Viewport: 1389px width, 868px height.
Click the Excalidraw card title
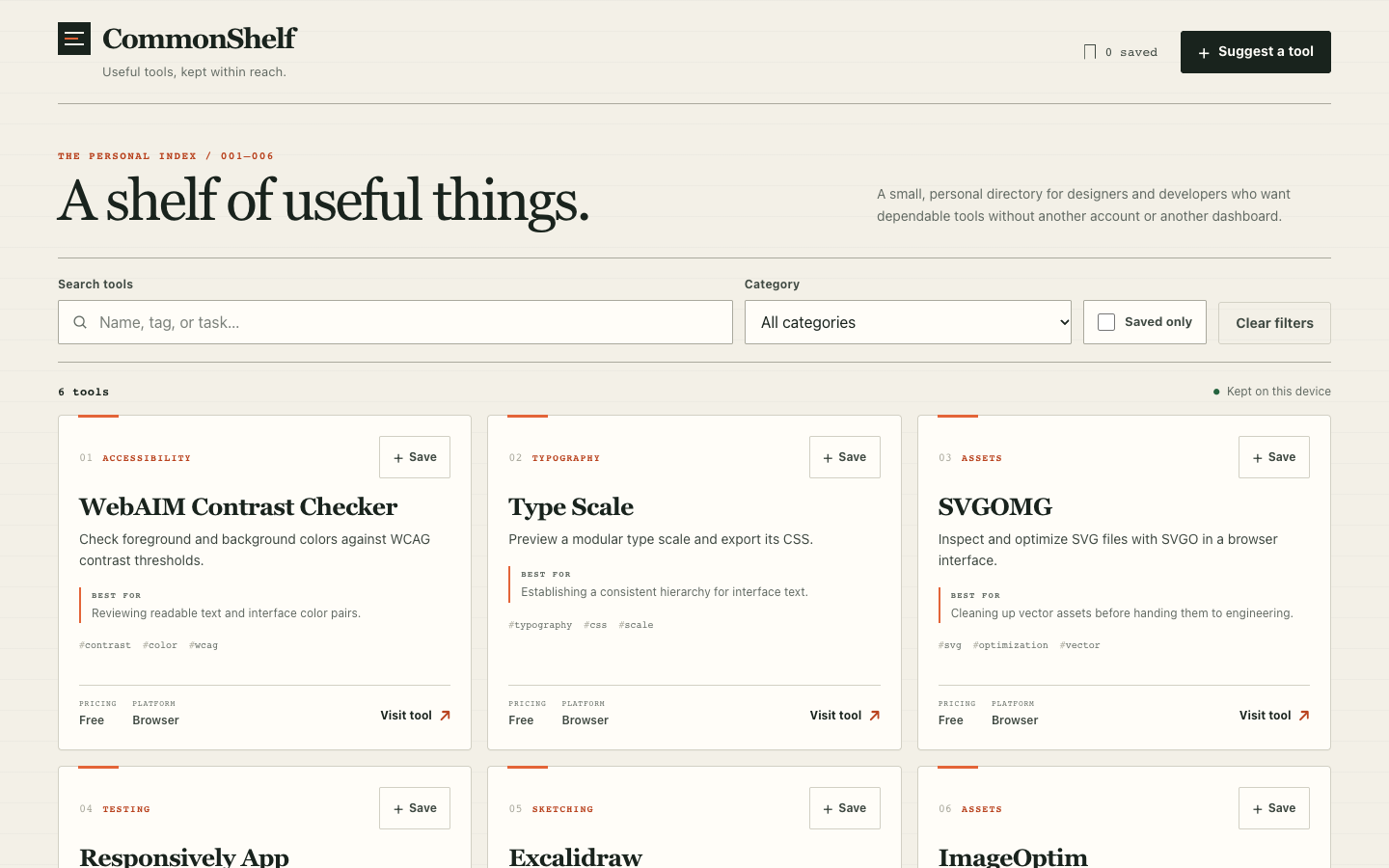pyautogui.click(x=575, y=856)
